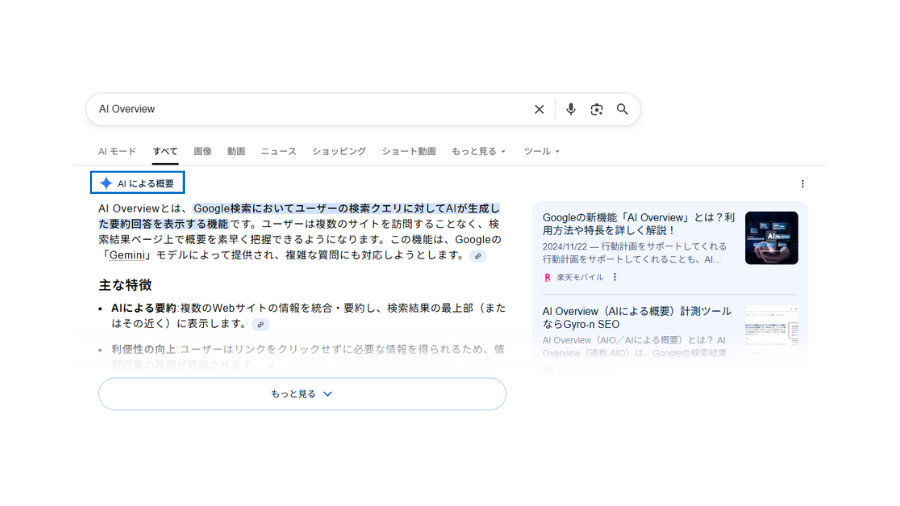Switch to the AI モード tab

(117, 152)
